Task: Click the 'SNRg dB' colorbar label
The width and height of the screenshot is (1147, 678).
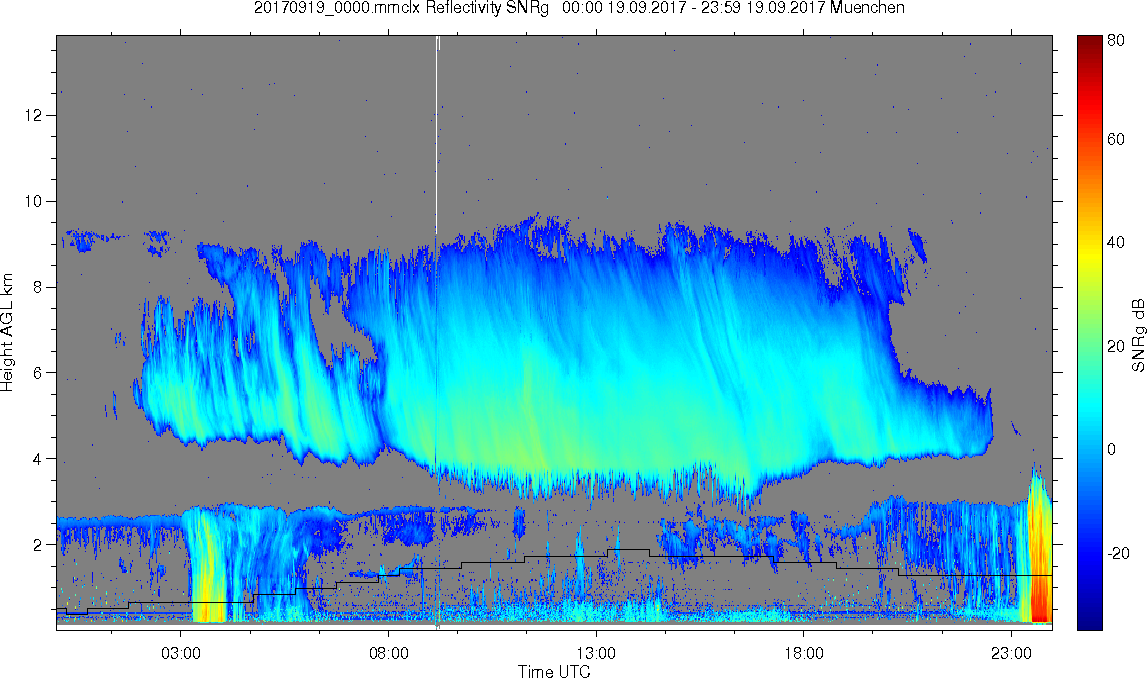Action: click(x=1137, y=334)
